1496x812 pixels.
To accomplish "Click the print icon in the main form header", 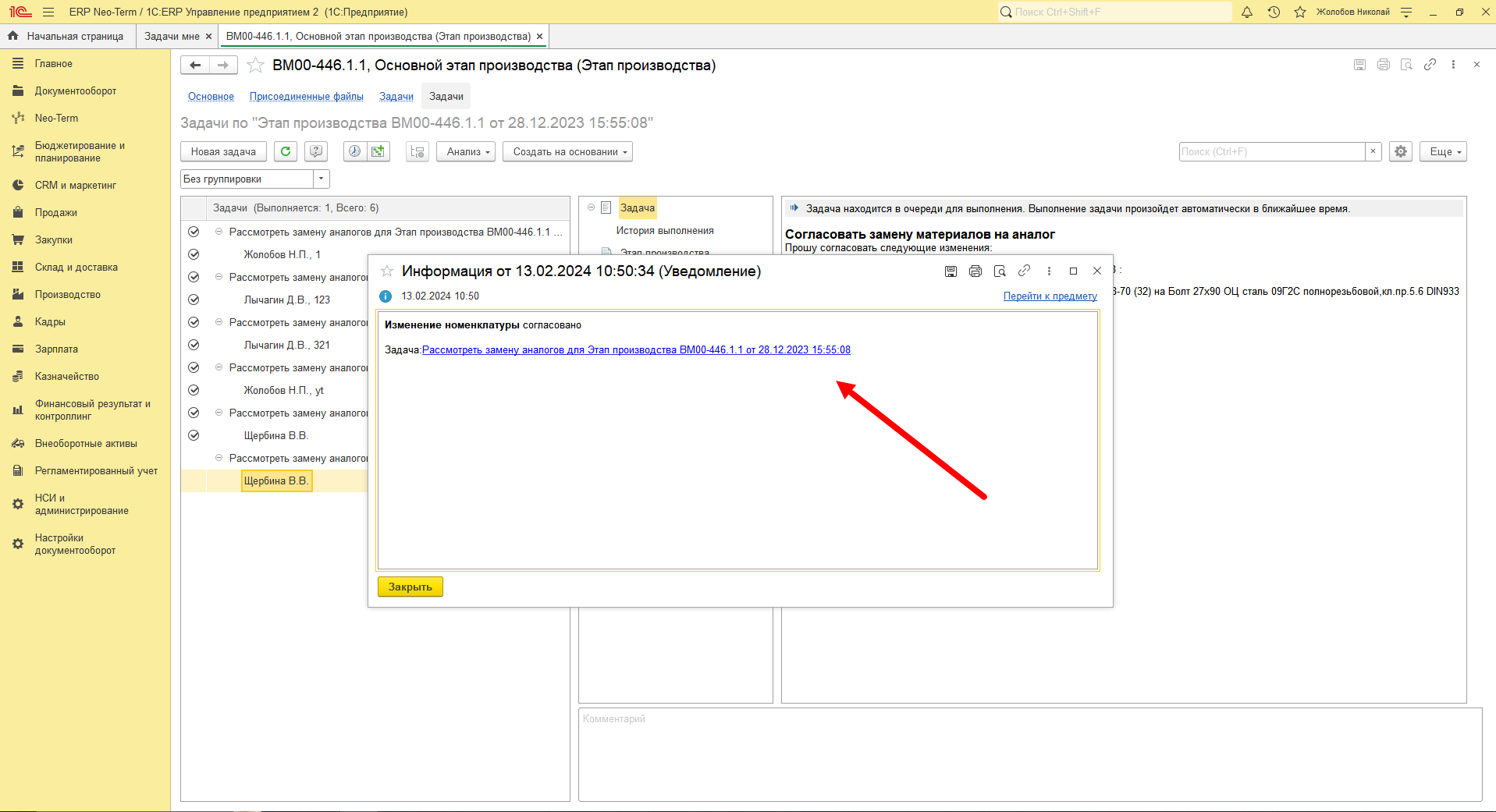I will click(1384, 65).
